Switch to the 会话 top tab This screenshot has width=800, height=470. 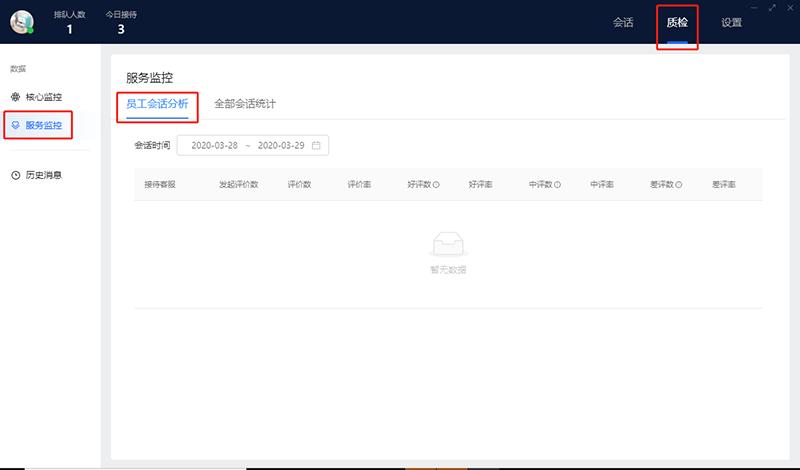pos(623,22)
